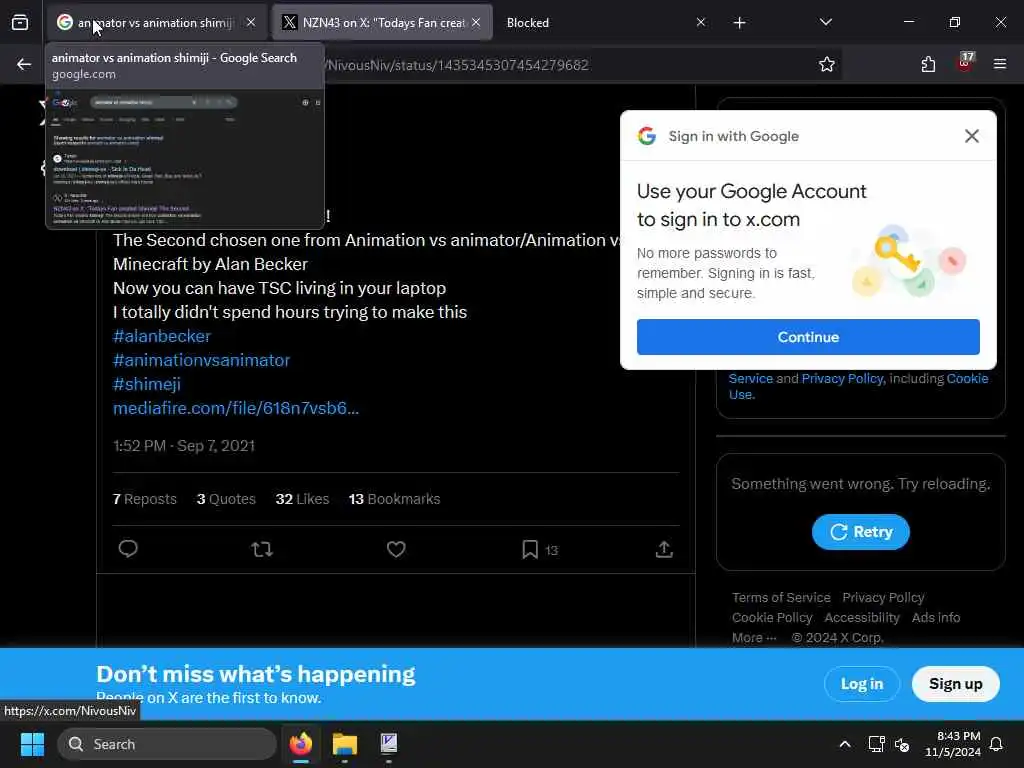The width and height of the screenshot is (1024, 768).
Task: Click tab preview thumbnail of Google Search
Action: coord(185,158)
